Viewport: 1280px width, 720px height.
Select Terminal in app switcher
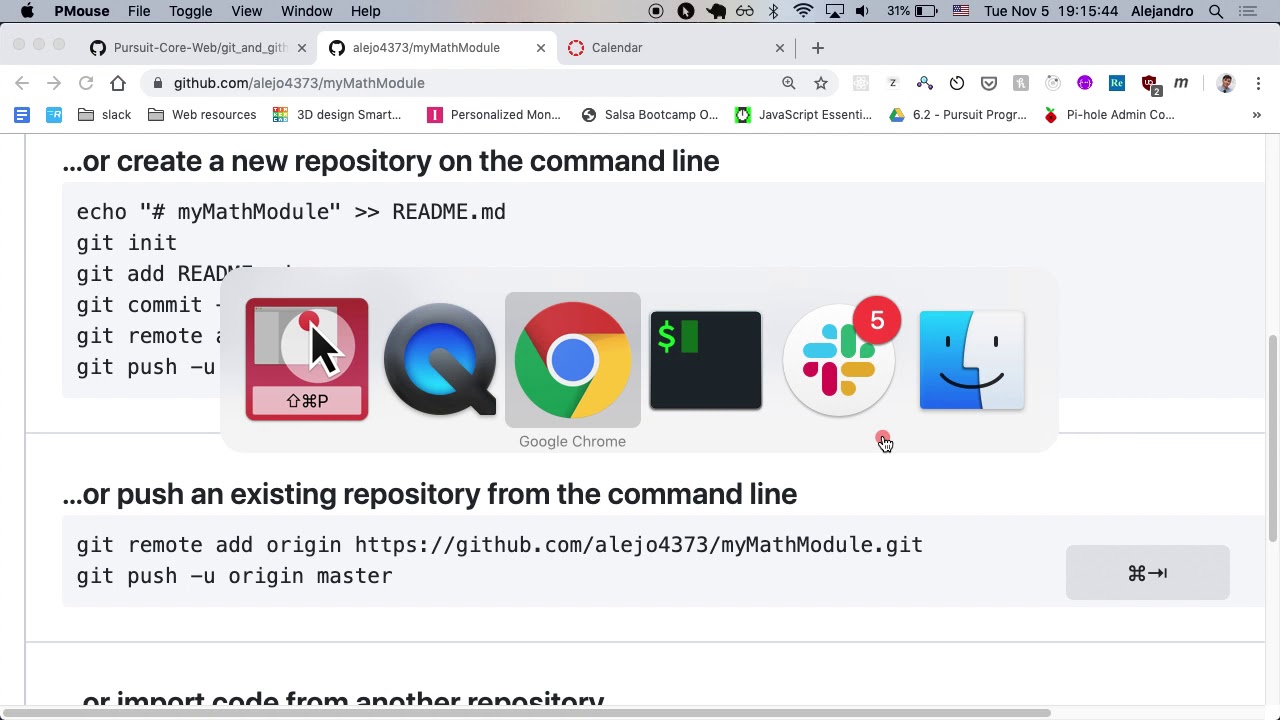[706, 360]
